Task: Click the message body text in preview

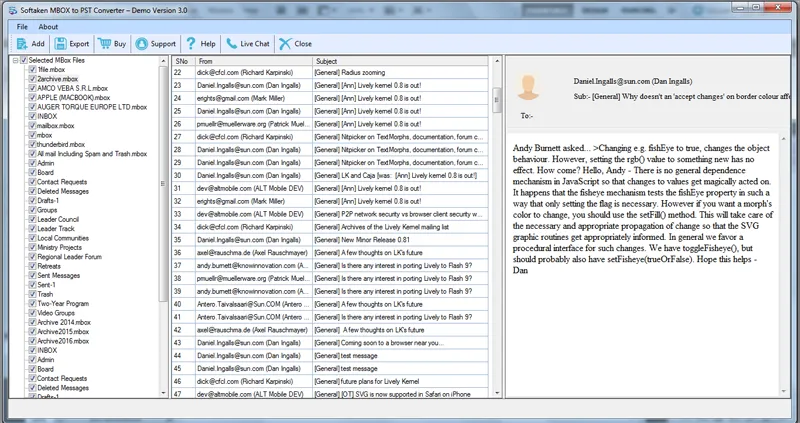Action: coord(643,209)
